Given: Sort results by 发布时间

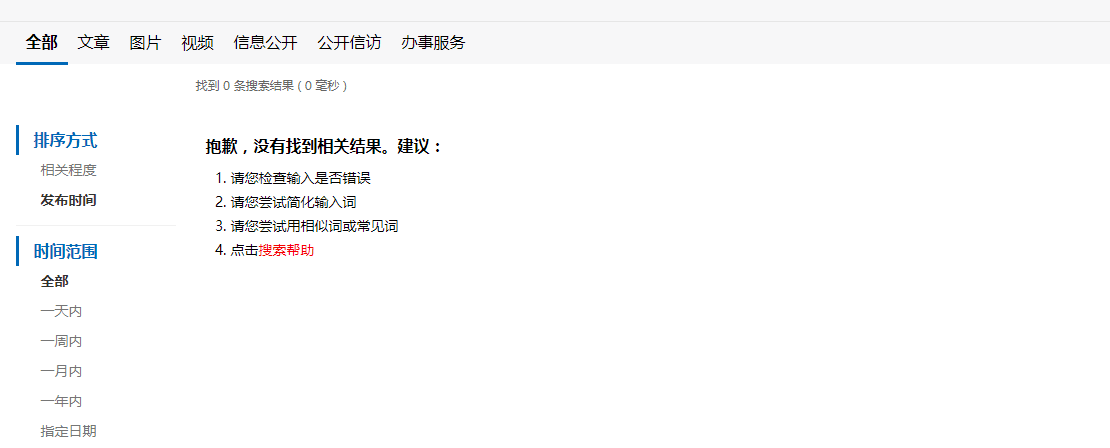Looking at the screenshot, I should (x=69, y=200).
